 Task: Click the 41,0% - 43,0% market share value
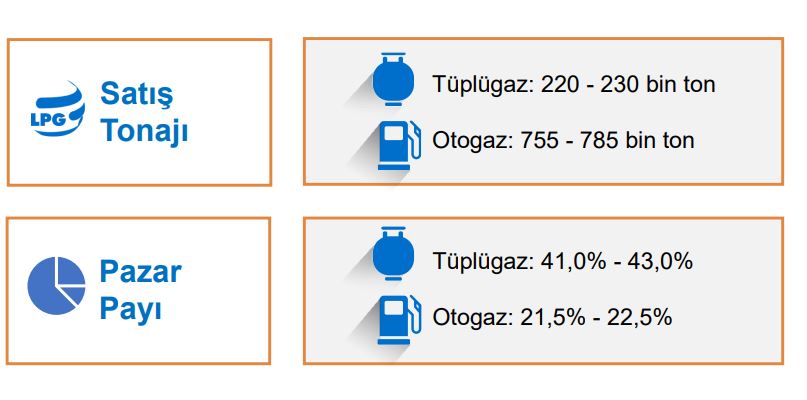[x=617, y=261]
